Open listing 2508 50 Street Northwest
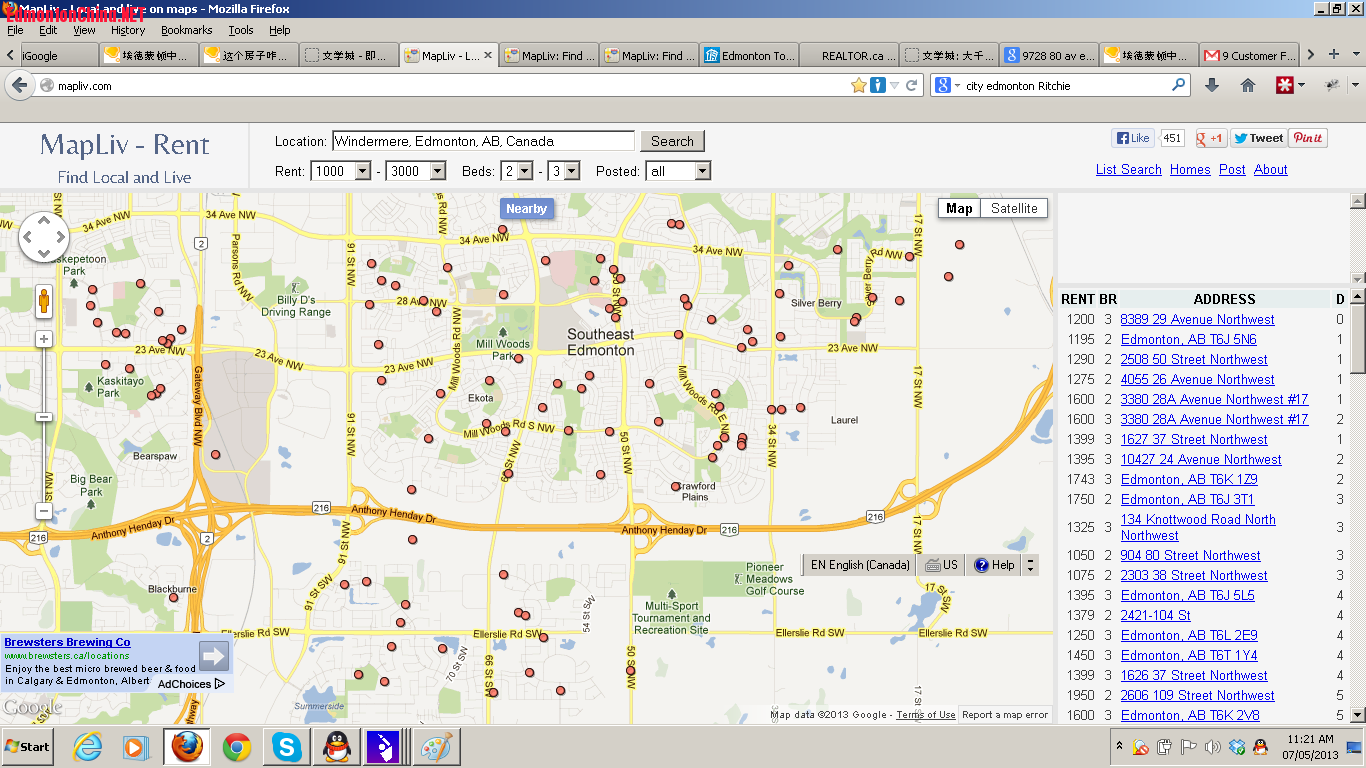 coord(1194,359)
